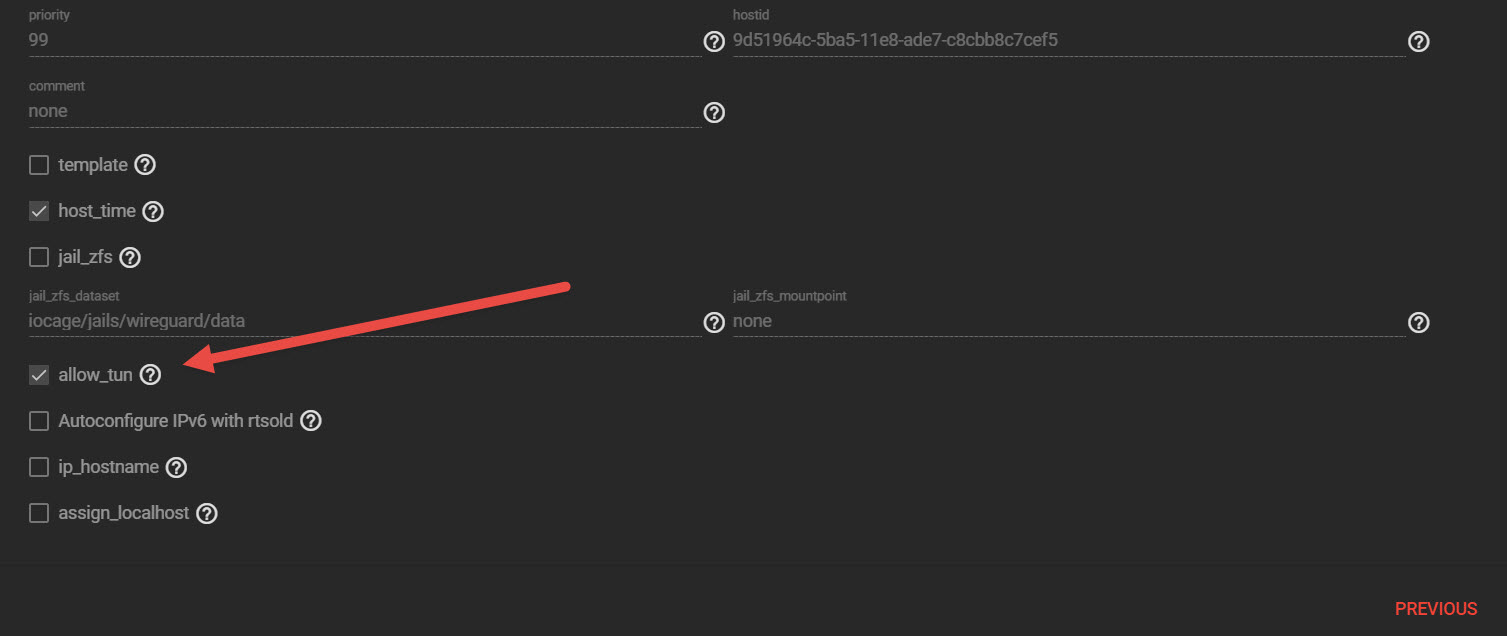Open help icon next to jail_zfs
This screenshot has height=636, width=1507.
pyautogui.click(x=130, y=258)
